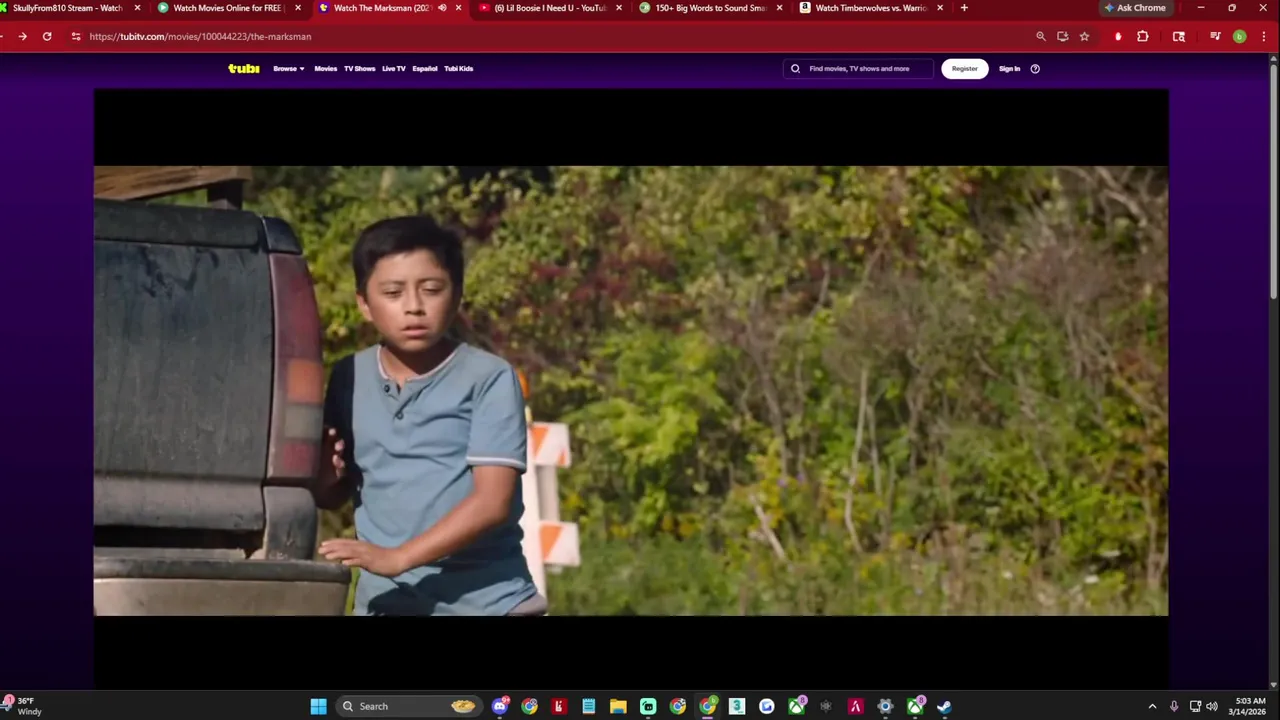Open the Windows Start menu
The height and width of the screenshot is (720, 1280).
tap(318, 706)
